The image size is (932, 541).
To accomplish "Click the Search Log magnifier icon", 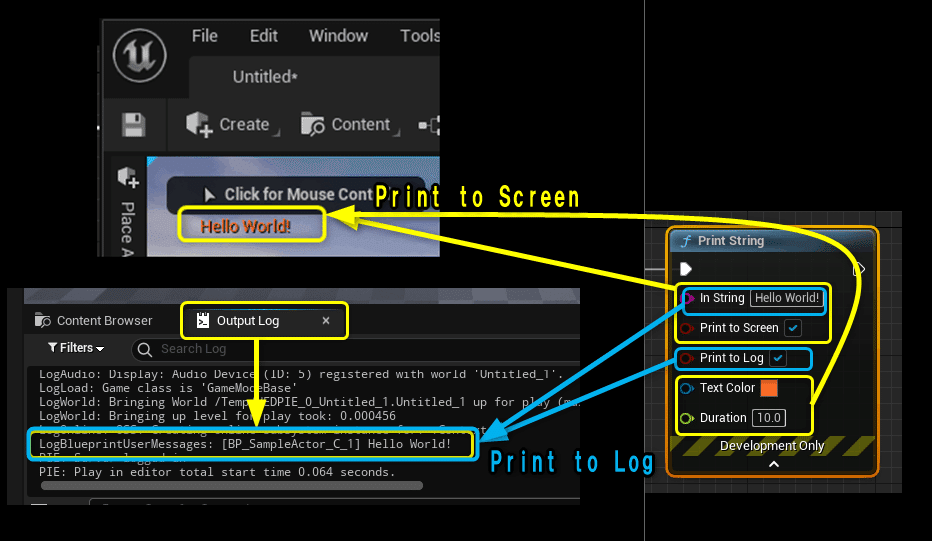I will [145, 350].
